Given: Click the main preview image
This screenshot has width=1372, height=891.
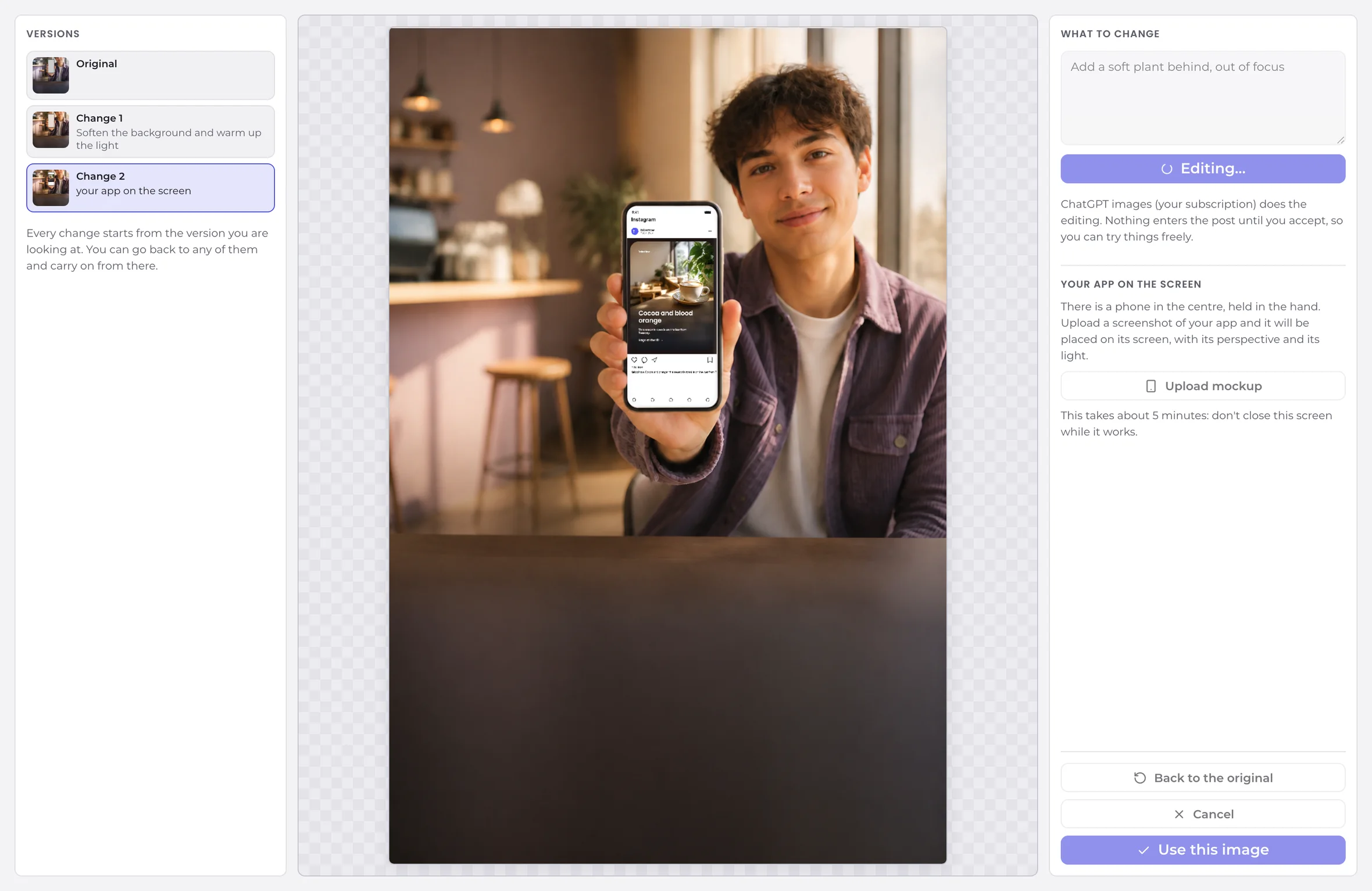Looking at the screenshot, I should 667,445.
